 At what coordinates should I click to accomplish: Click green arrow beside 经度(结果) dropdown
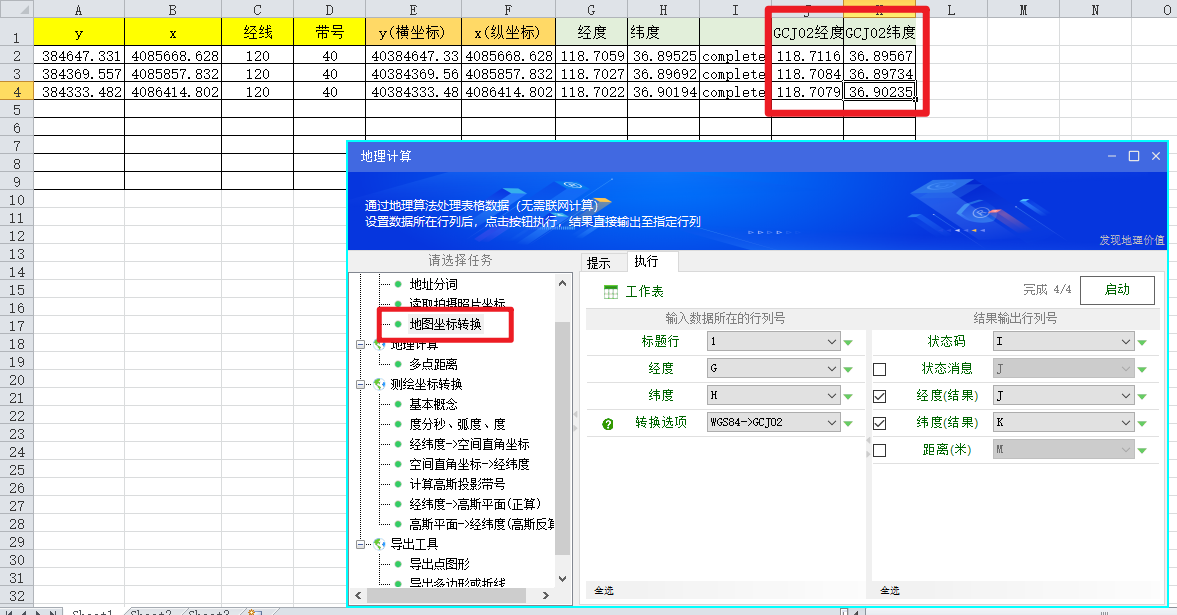[1142, 396]
